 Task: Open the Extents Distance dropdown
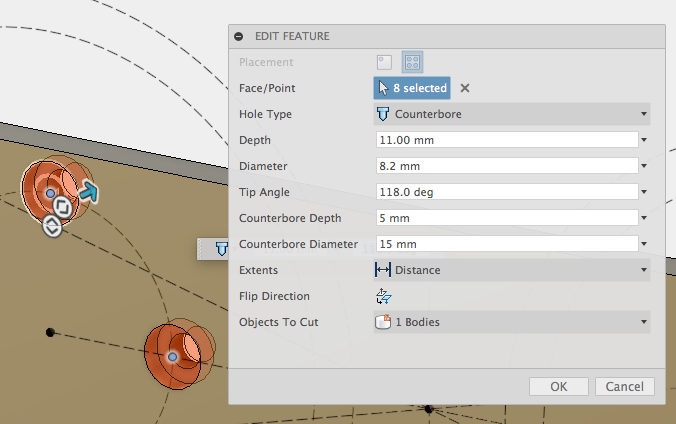point(512,270)
